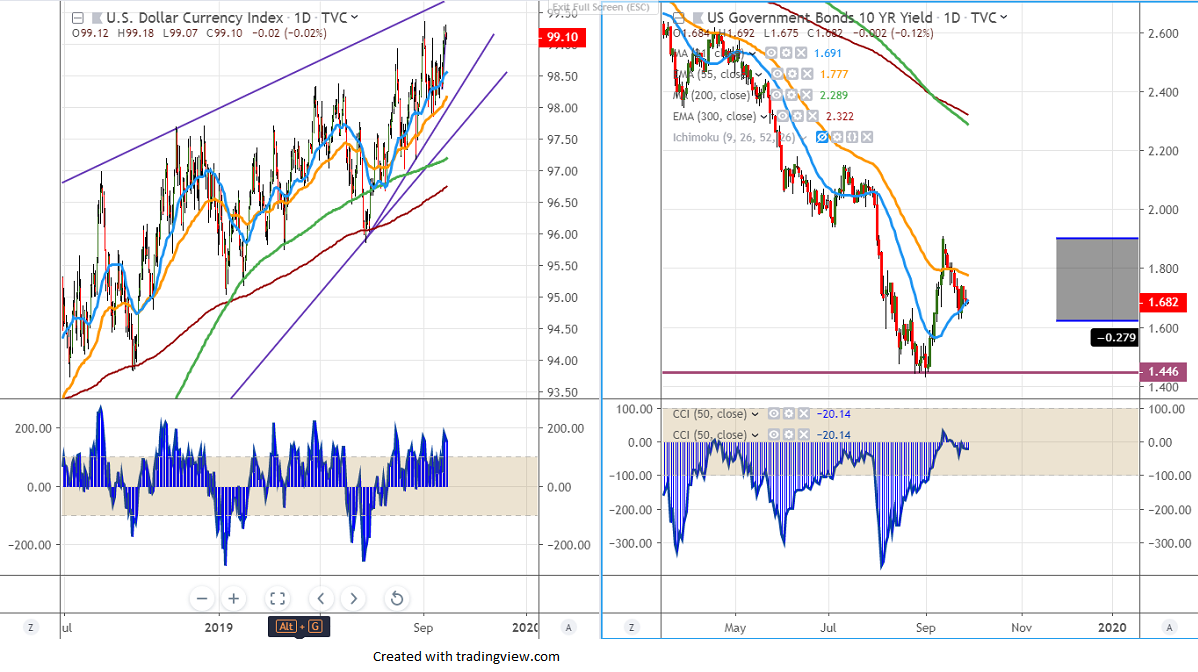Collapse the U.S. Dollar Currency Index legend
This screenshot has width=1198, height=672.
pyautogui.click(x=77, y=18)
